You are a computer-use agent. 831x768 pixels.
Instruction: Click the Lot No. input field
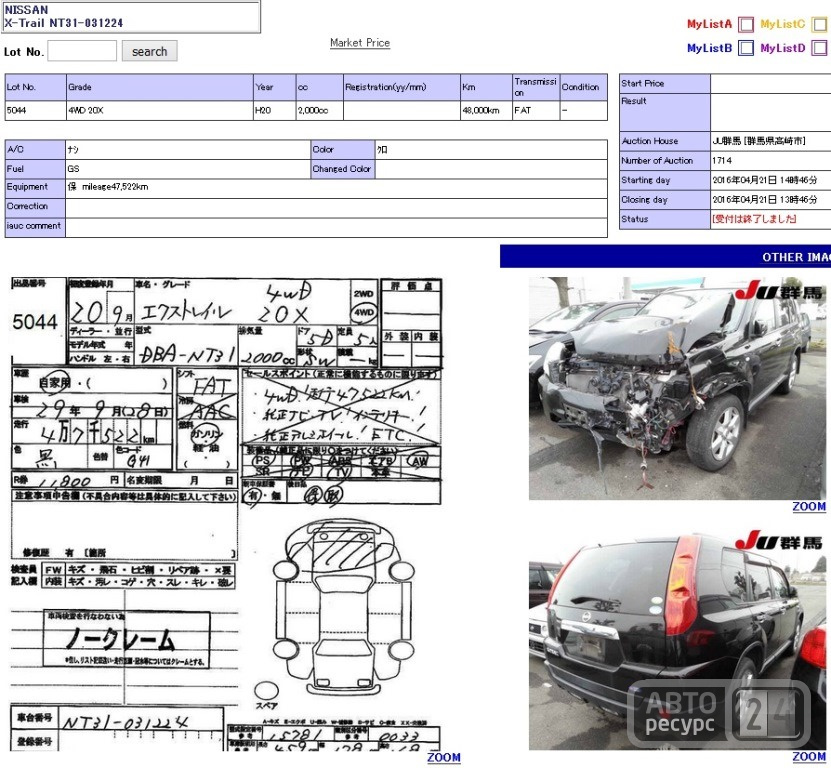tap(82, 51)
